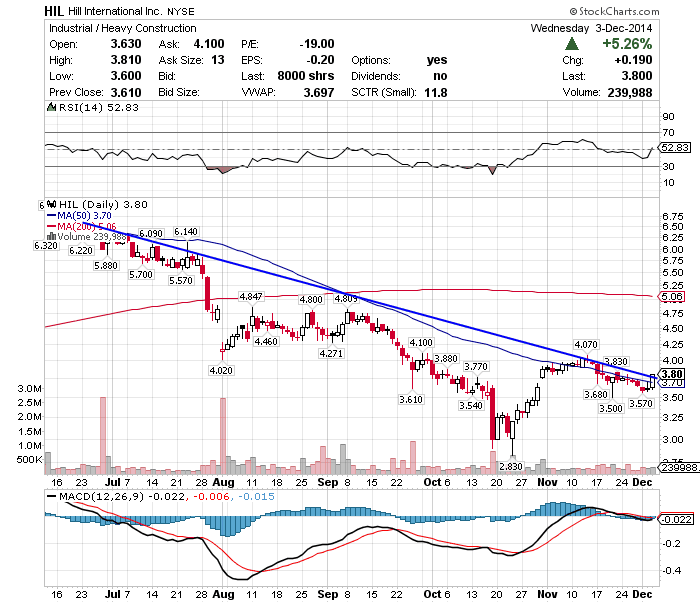700x603 pixels.
Task: Click the StockCharts.com watermark link
Action: pyautogui.click(x=614, y=11)
